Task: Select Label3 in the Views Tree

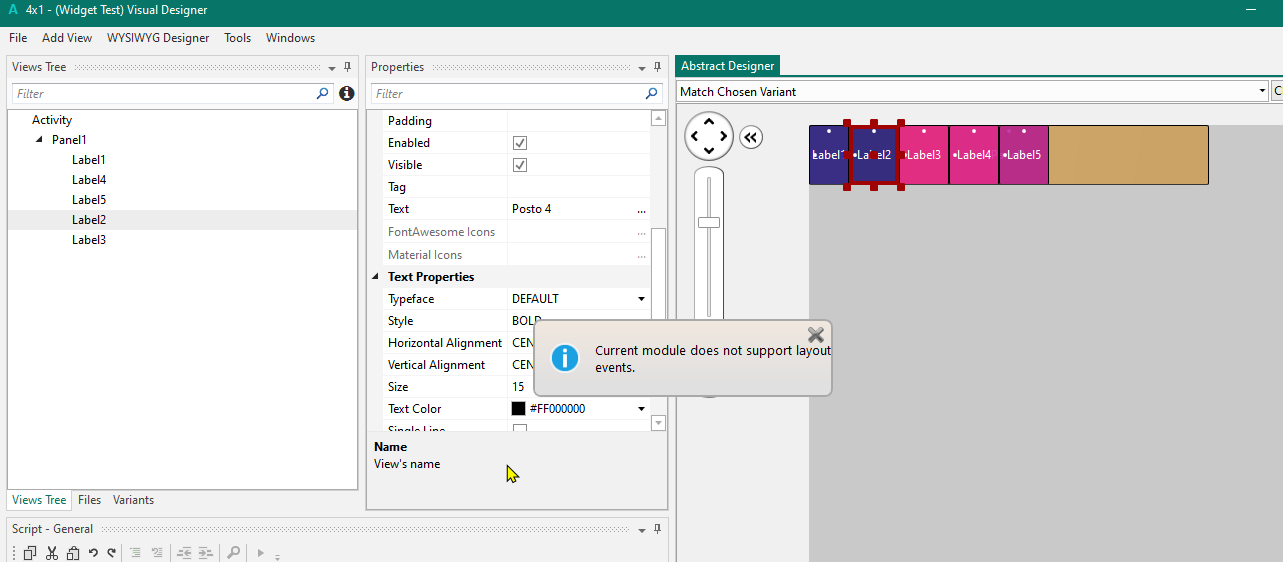Action: click(x=89, y=240)
